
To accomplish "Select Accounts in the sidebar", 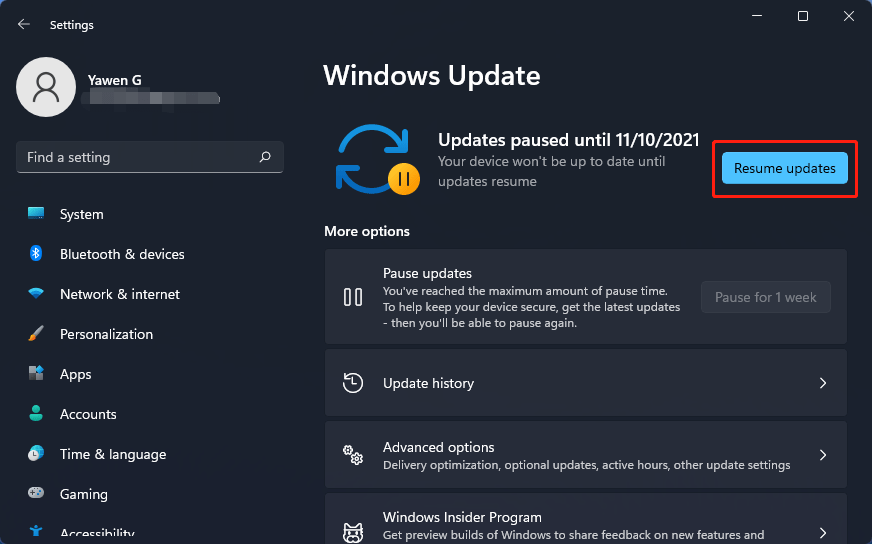I will click(150, 414).
